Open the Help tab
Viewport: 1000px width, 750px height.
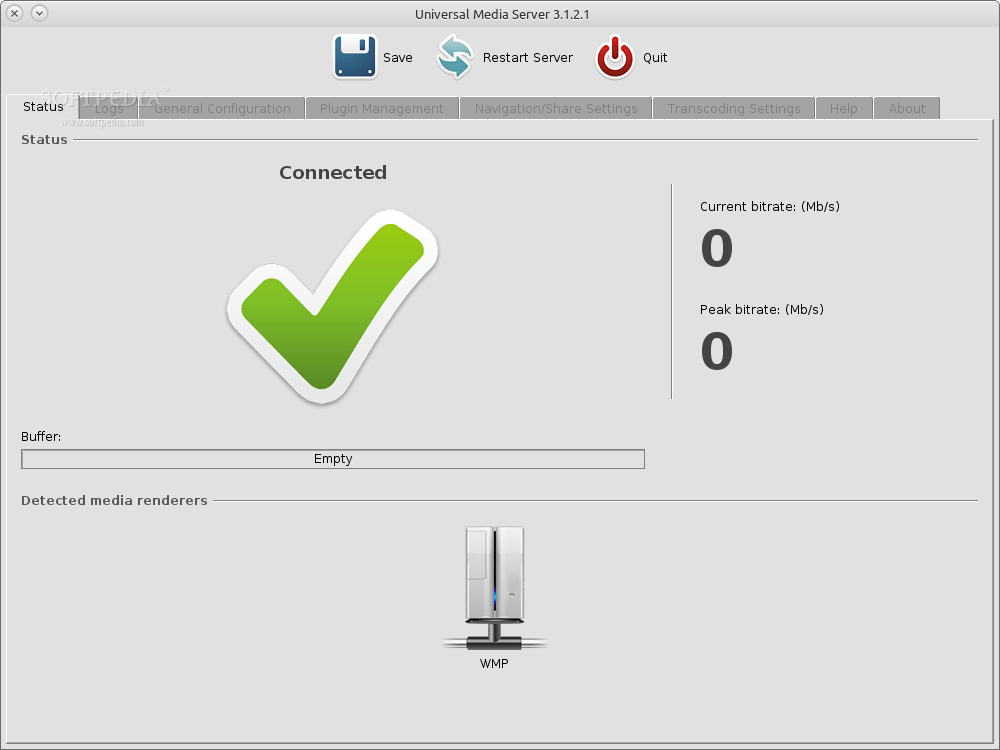pyautogui.click(x=843, y=107)
